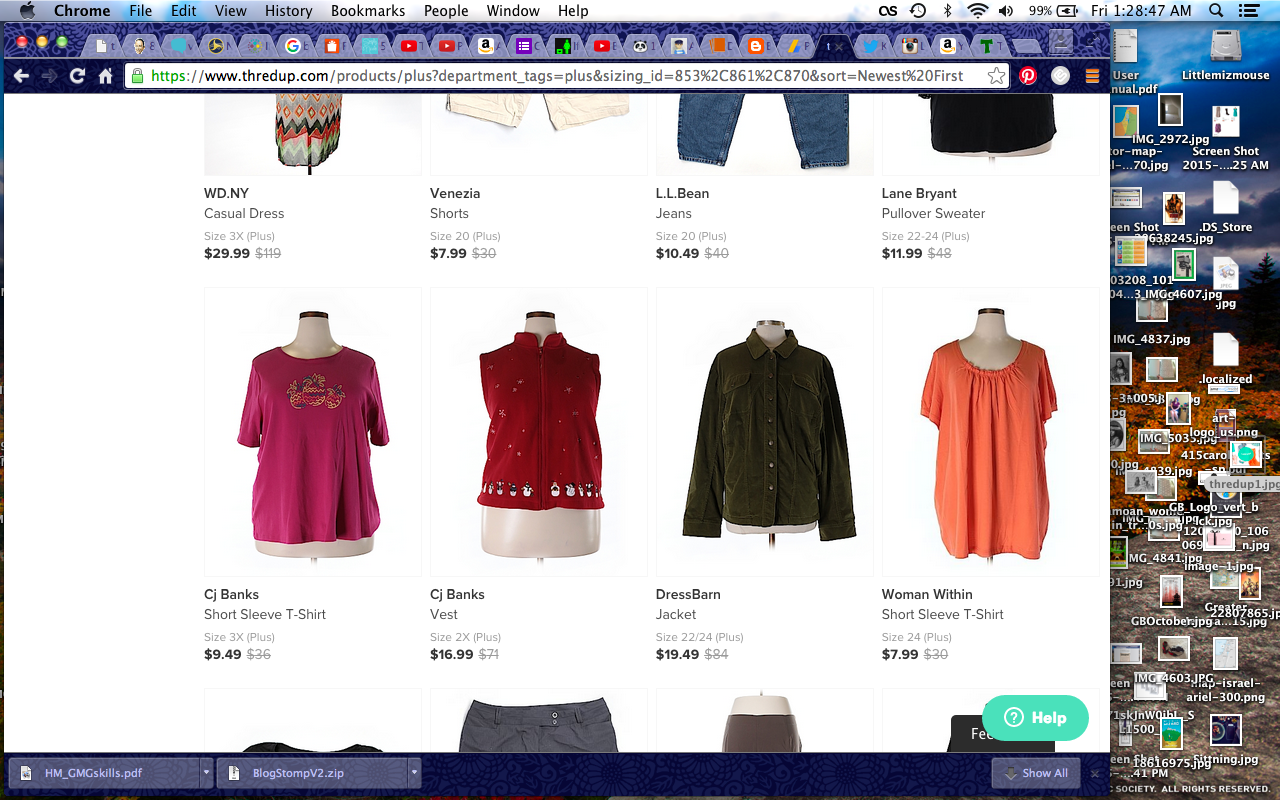The width and height of the screenshot is (1280, 800).
Task: Switch to the Blogger tab
Action: [756, 45]
